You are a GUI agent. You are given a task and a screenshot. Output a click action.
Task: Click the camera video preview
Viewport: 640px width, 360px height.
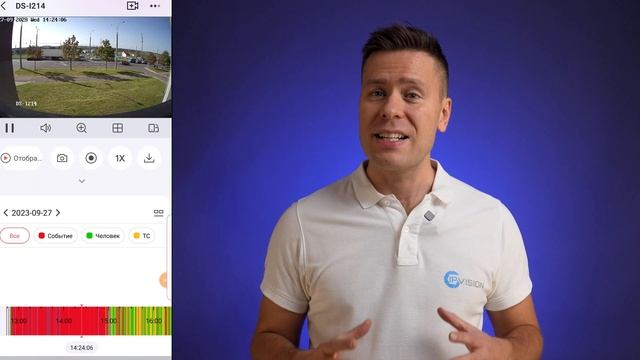[86, 67]
